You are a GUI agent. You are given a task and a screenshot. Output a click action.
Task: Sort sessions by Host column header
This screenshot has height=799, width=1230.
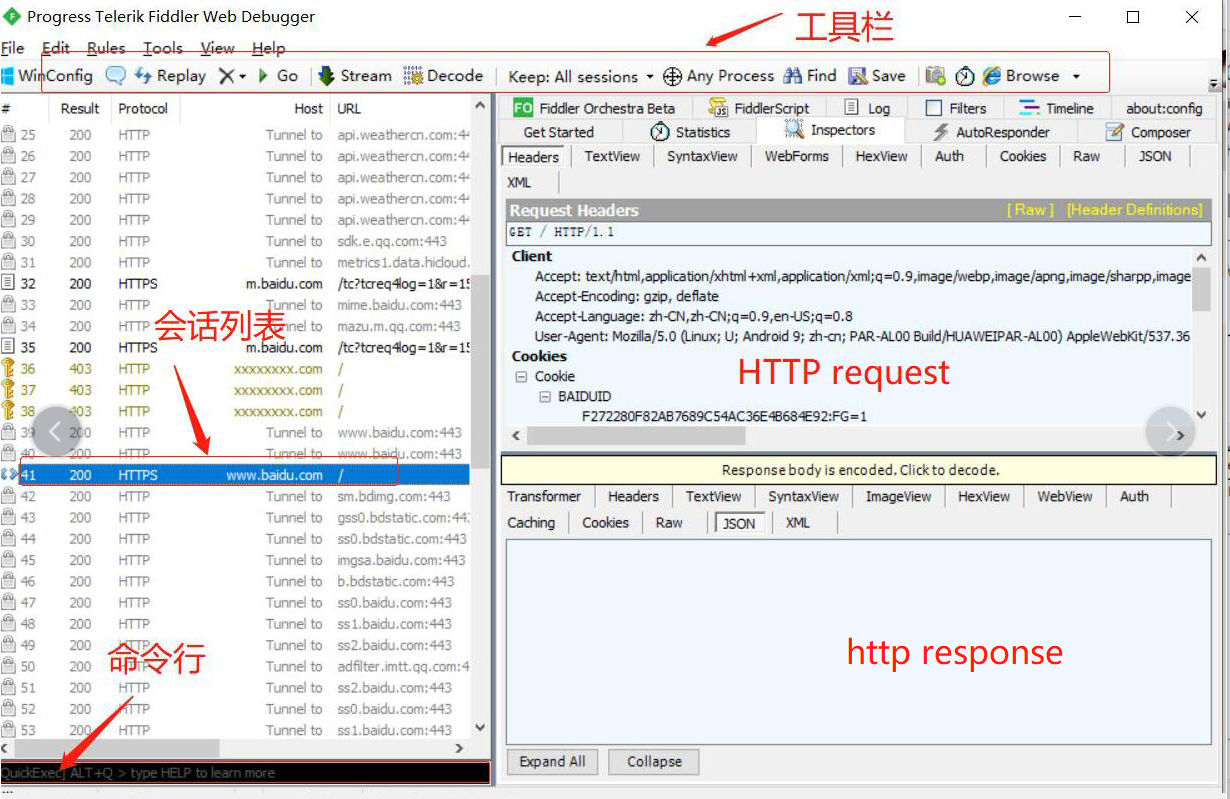(309, 108)
